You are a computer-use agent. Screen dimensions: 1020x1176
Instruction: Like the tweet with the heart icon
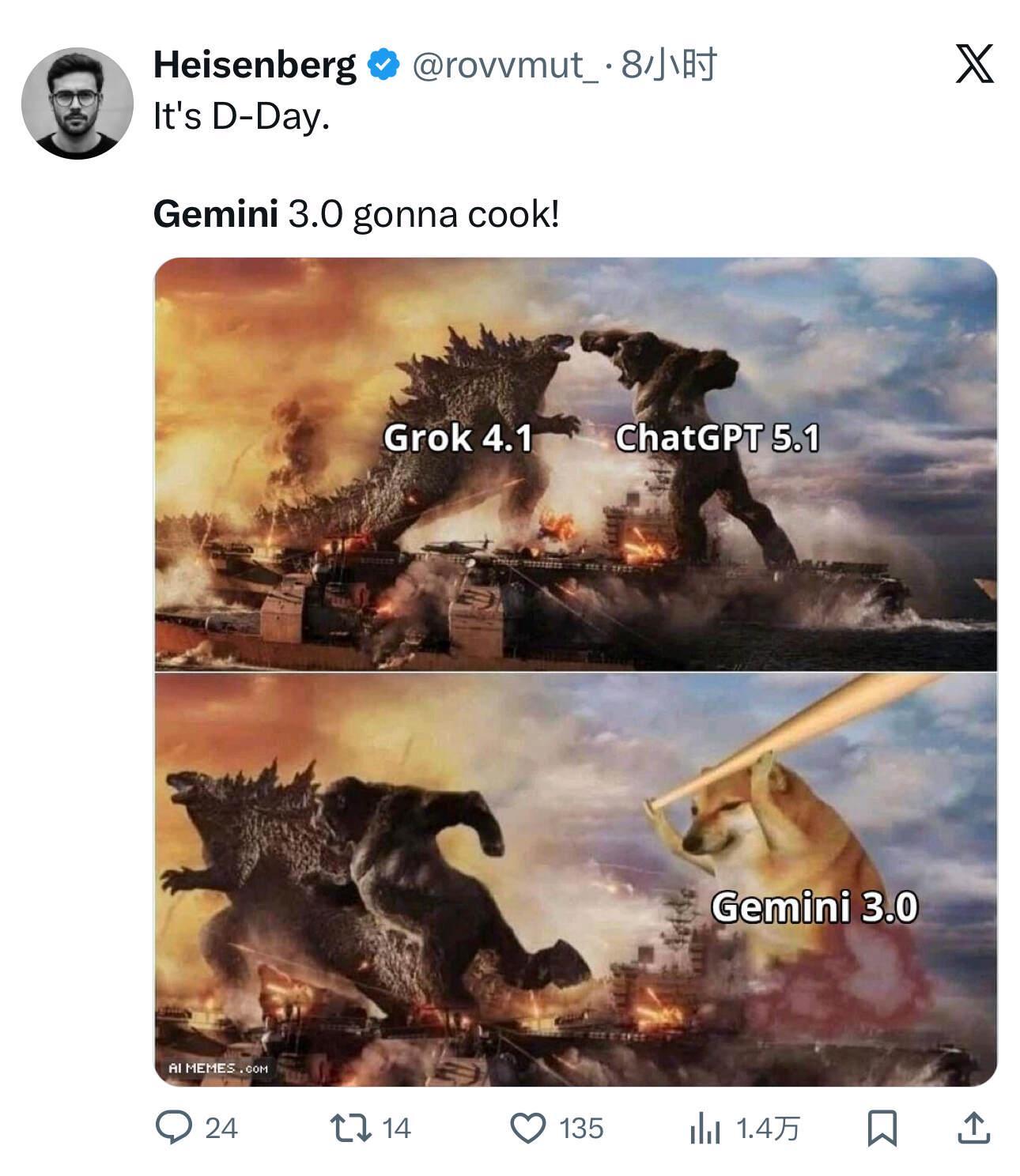528,1128
